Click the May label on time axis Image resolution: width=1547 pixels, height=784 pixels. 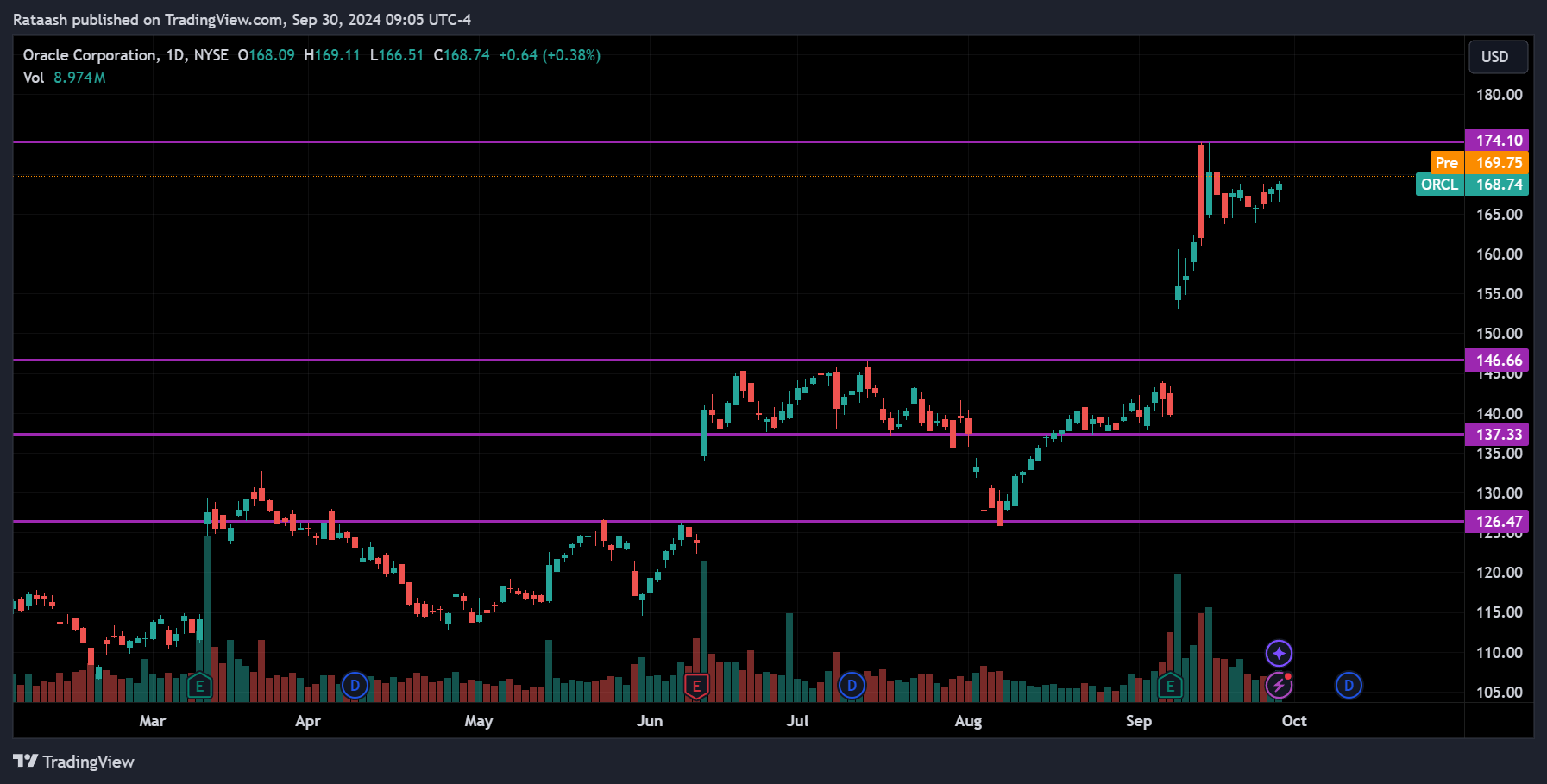point(479,721)
